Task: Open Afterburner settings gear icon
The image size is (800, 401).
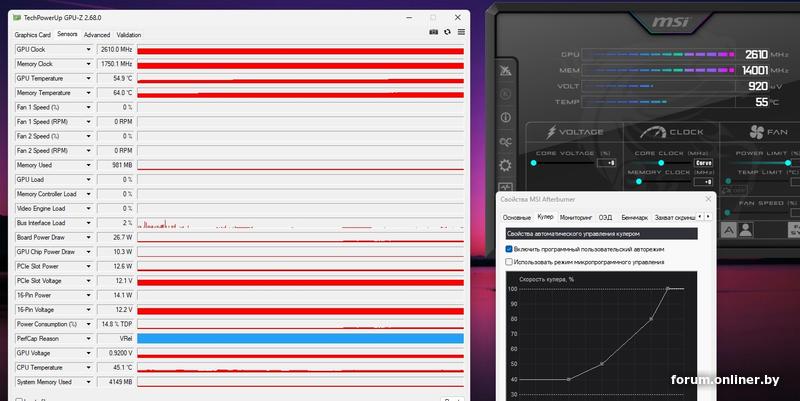Action: click(506, 165)
